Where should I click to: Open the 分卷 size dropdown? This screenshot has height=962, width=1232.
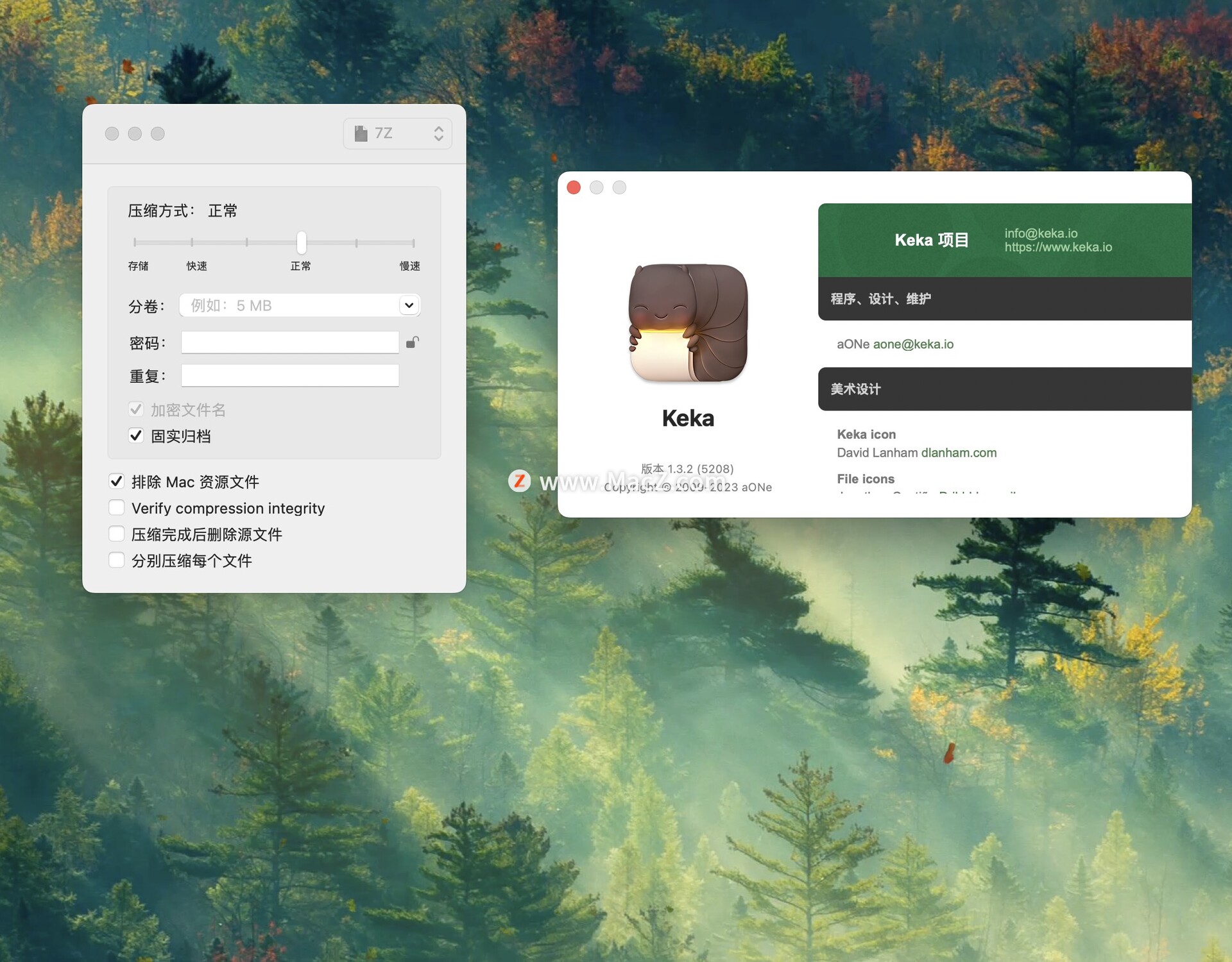[408, 305]
